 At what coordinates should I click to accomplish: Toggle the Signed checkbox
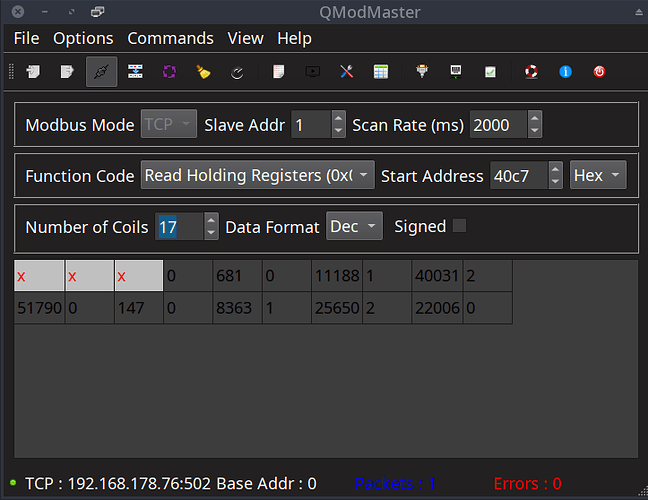point(460,226)
